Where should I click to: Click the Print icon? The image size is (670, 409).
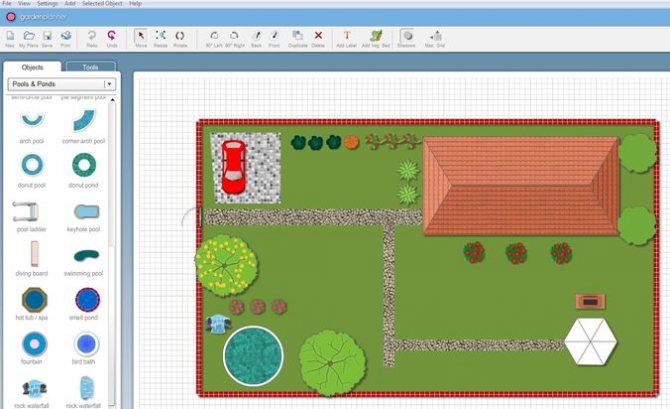pyautogui.click(x=65, y=37)
